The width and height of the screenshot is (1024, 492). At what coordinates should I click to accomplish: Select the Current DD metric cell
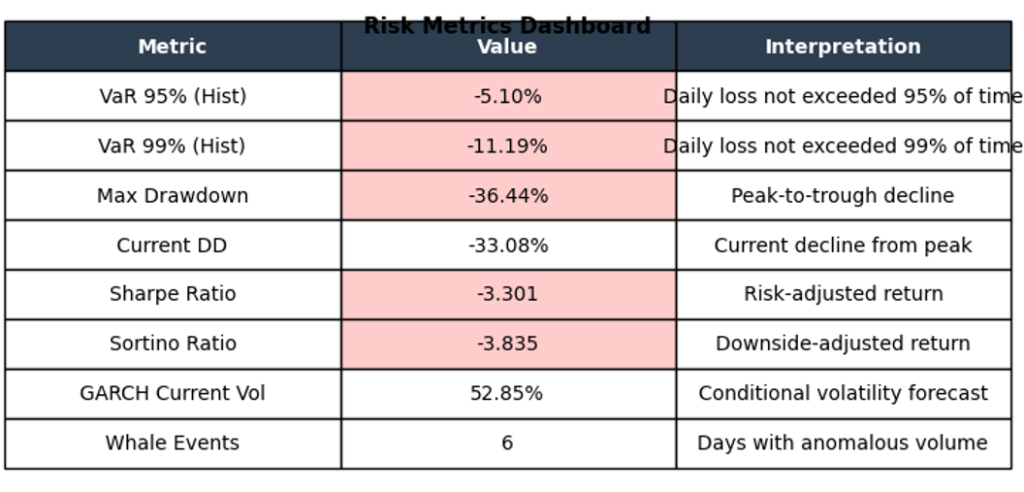(x=172, y=246)
